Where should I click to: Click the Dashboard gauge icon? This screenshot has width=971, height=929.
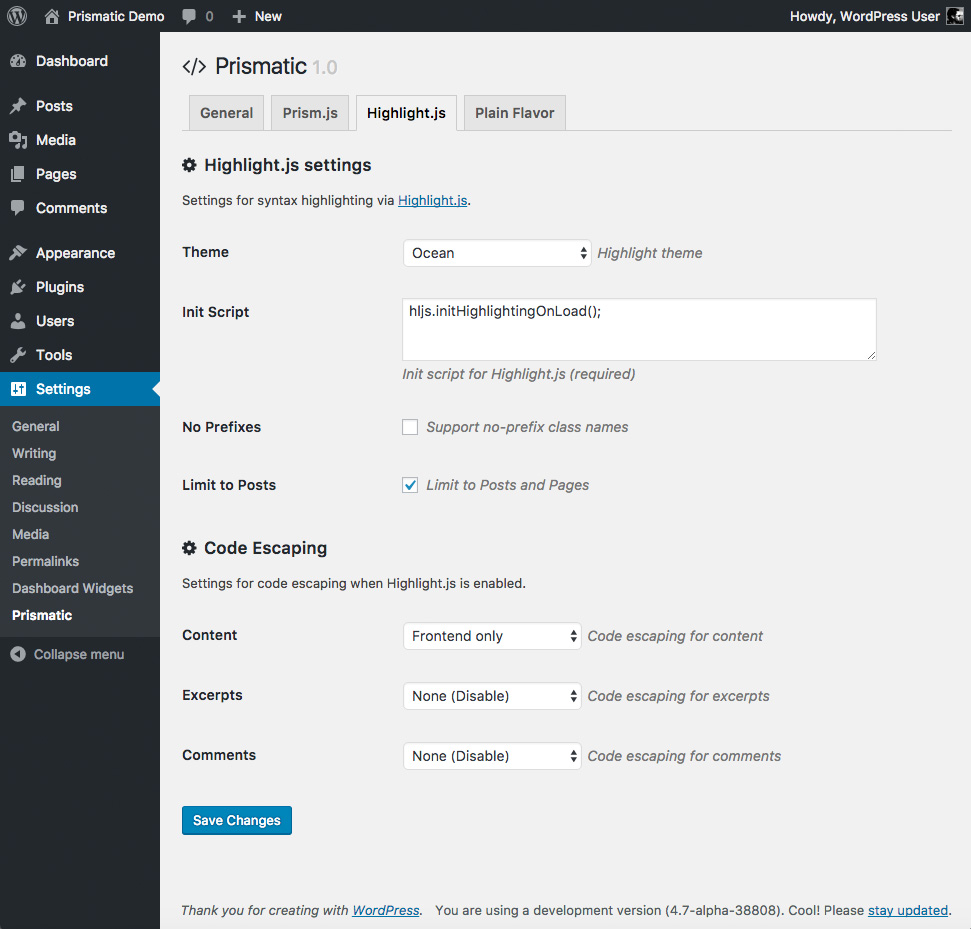click(18, 61)
